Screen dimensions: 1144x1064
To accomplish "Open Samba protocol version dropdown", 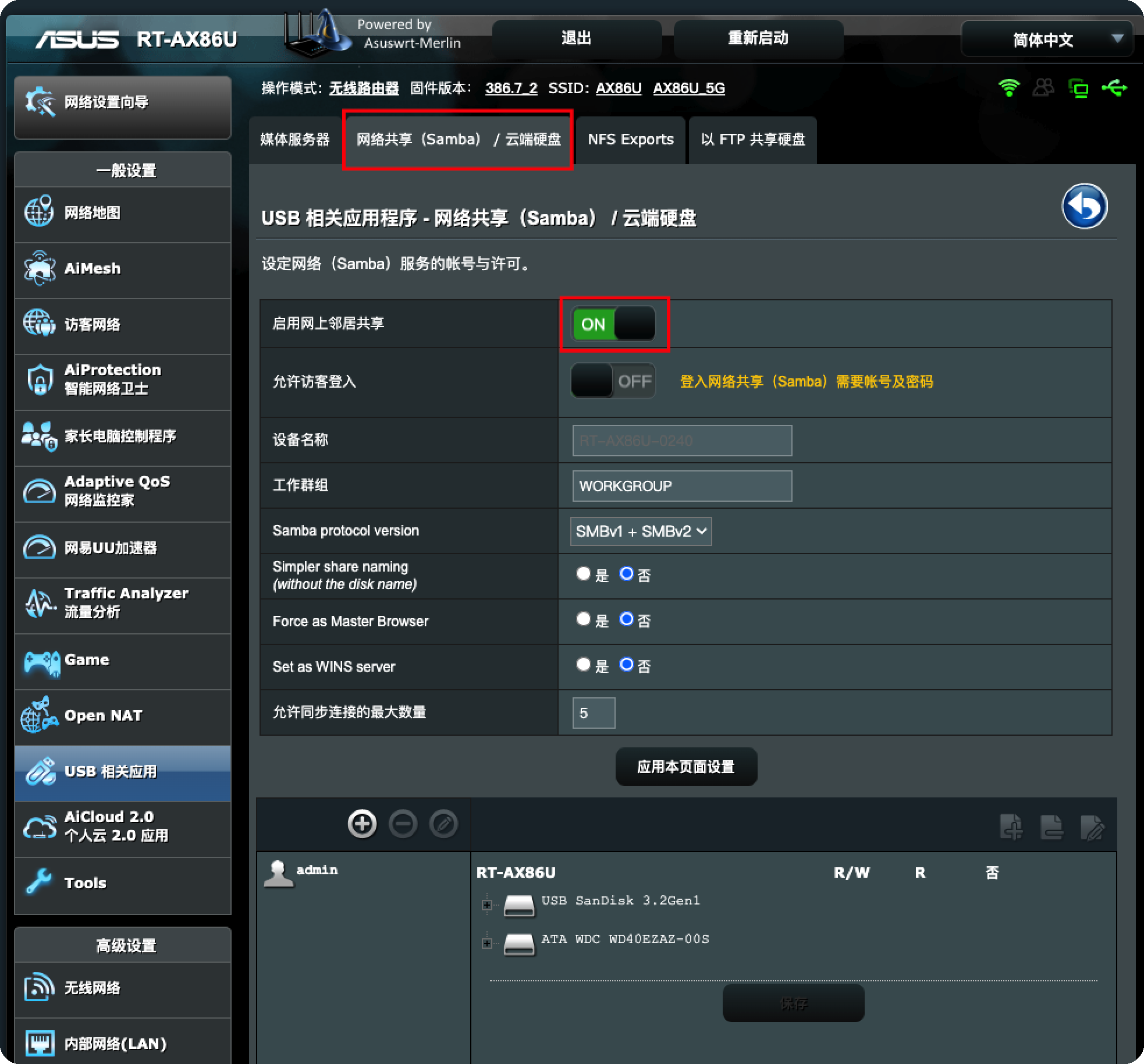I will point(641,531).
